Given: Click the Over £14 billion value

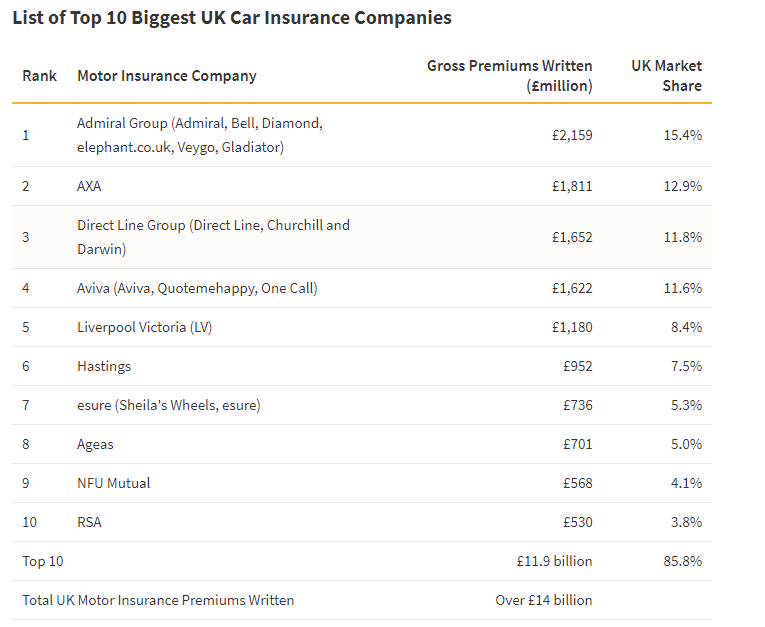Looking at the screenshot, I should click(544, 601).
